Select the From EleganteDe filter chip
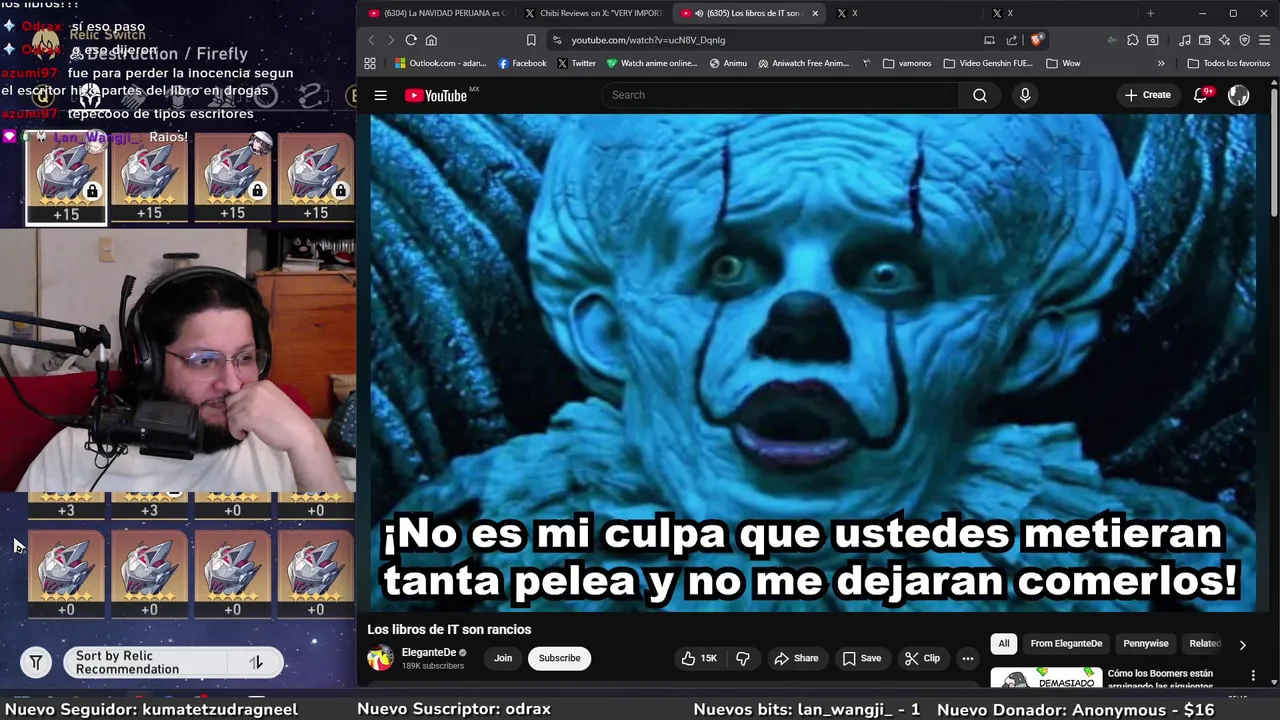 tap(1066, 644)
